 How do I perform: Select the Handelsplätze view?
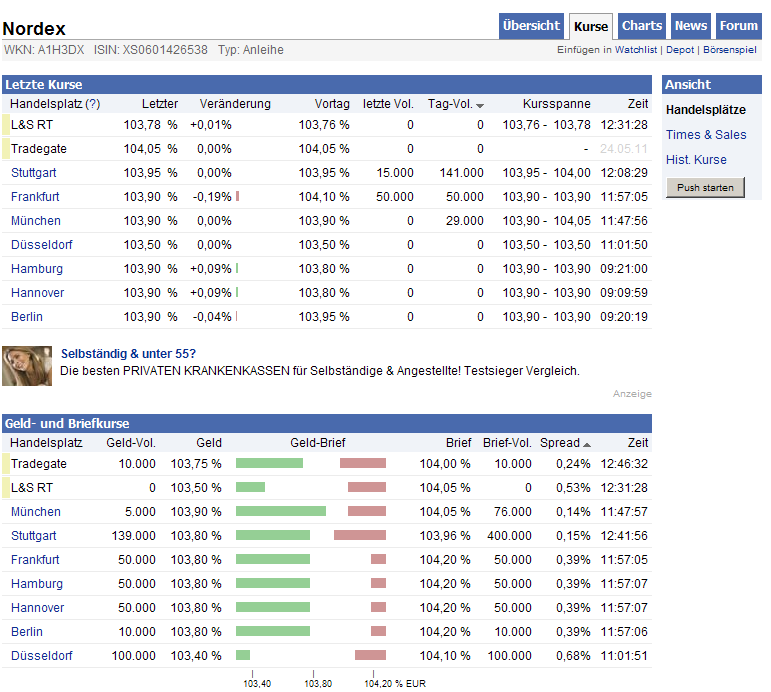(x=706, y=110)
